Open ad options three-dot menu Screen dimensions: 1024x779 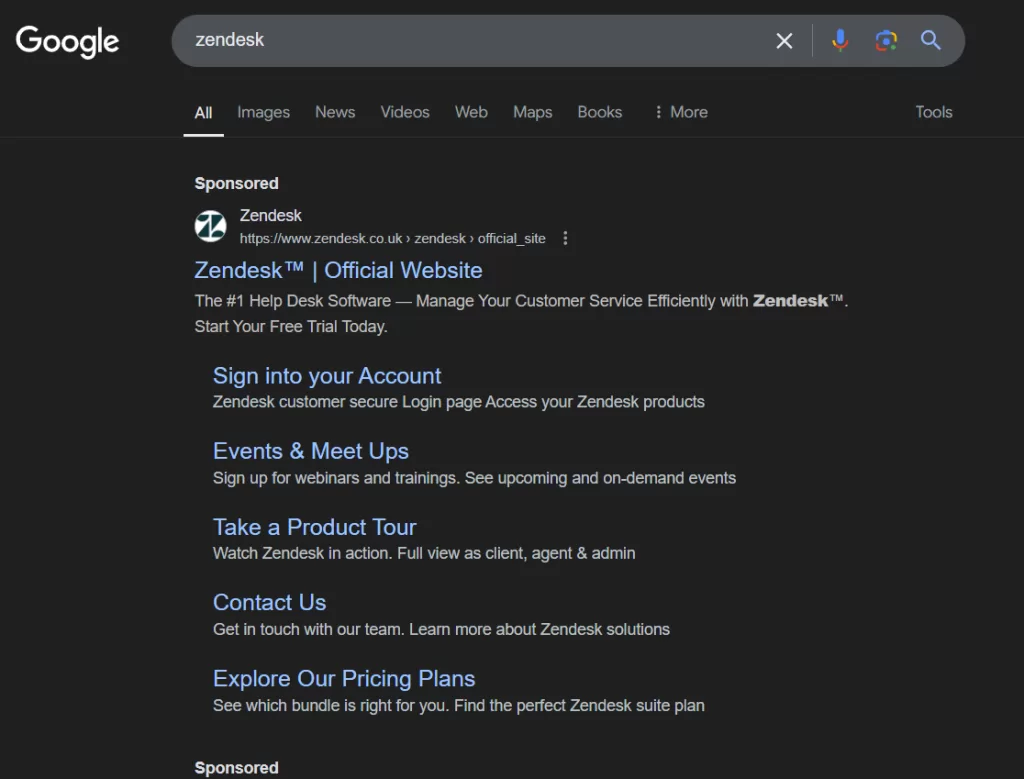point(566,238)
